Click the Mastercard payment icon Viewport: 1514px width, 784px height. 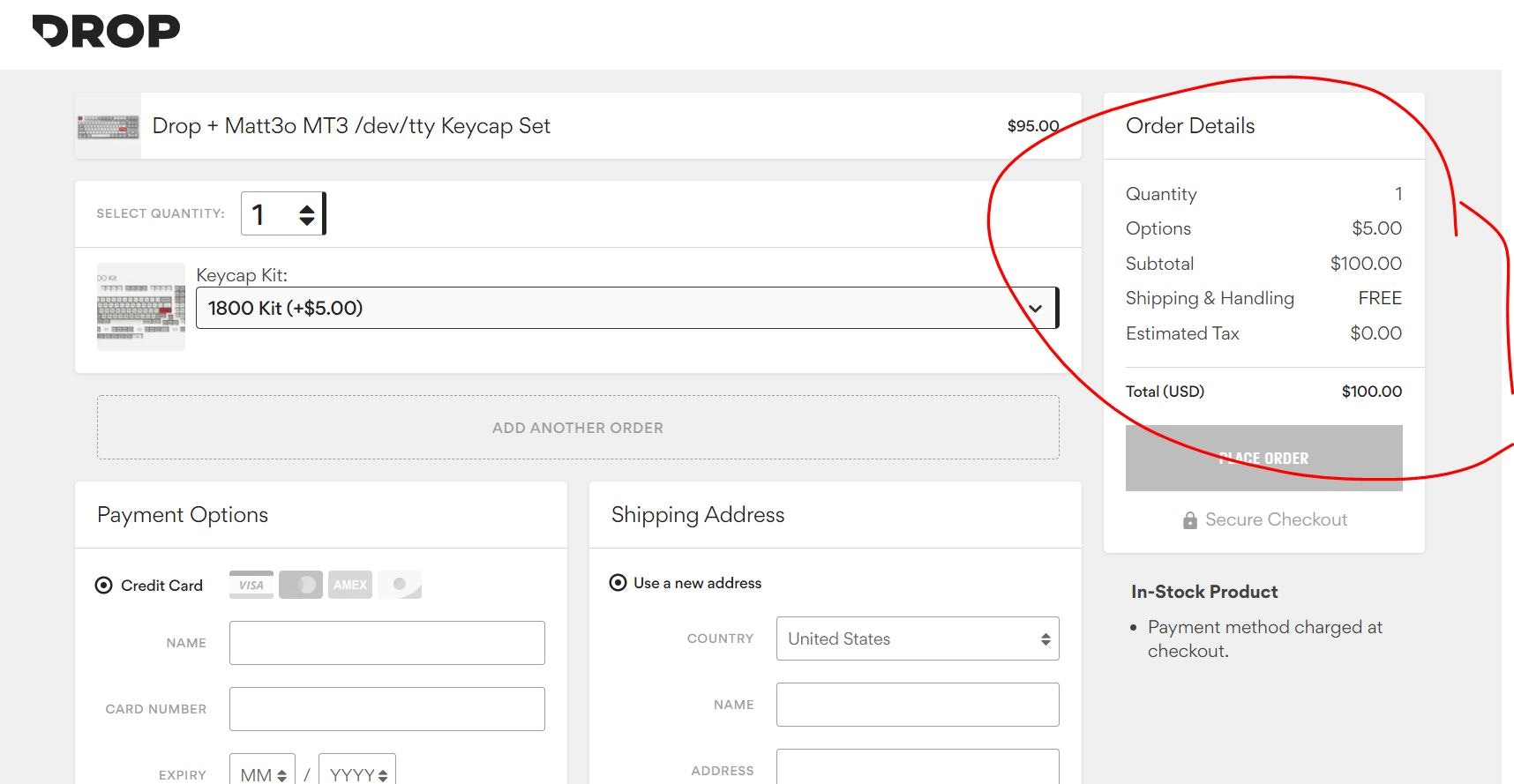301,585
